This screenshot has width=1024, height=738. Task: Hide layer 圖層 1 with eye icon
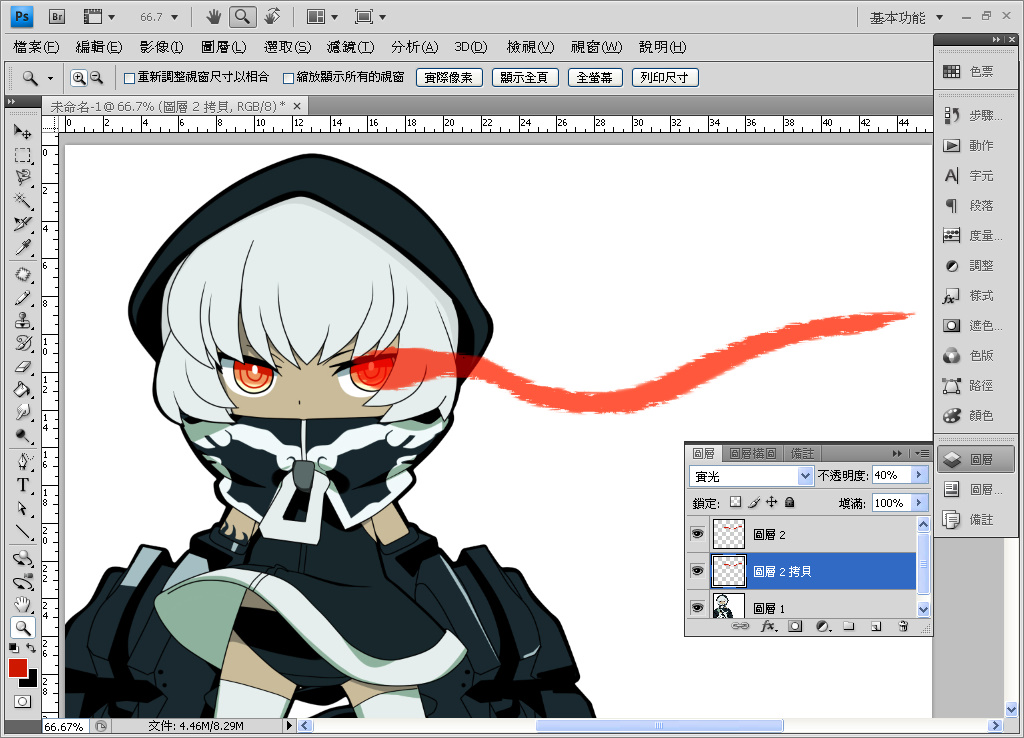coord(697,607)
